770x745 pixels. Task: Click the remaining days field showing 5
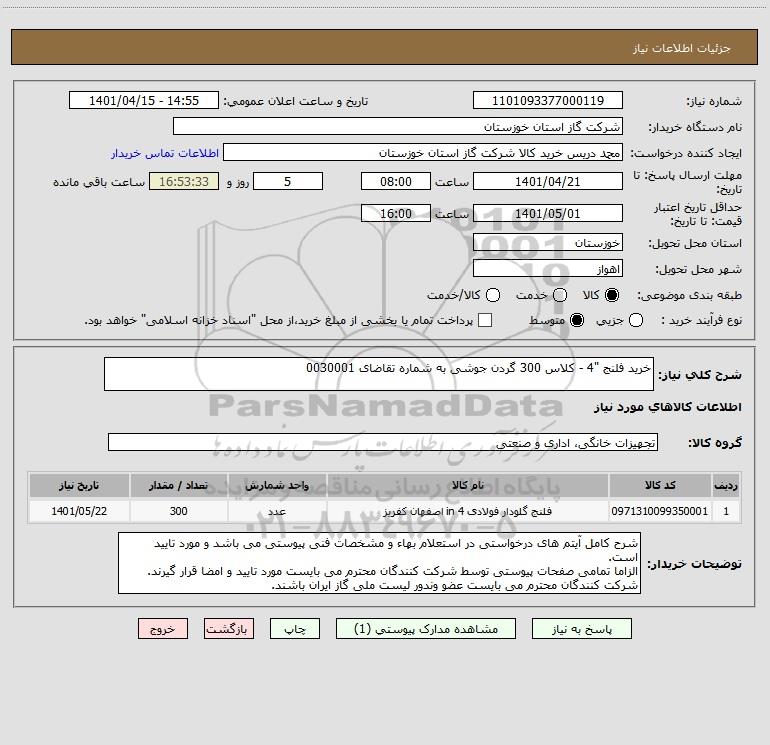tap(288, 182)
